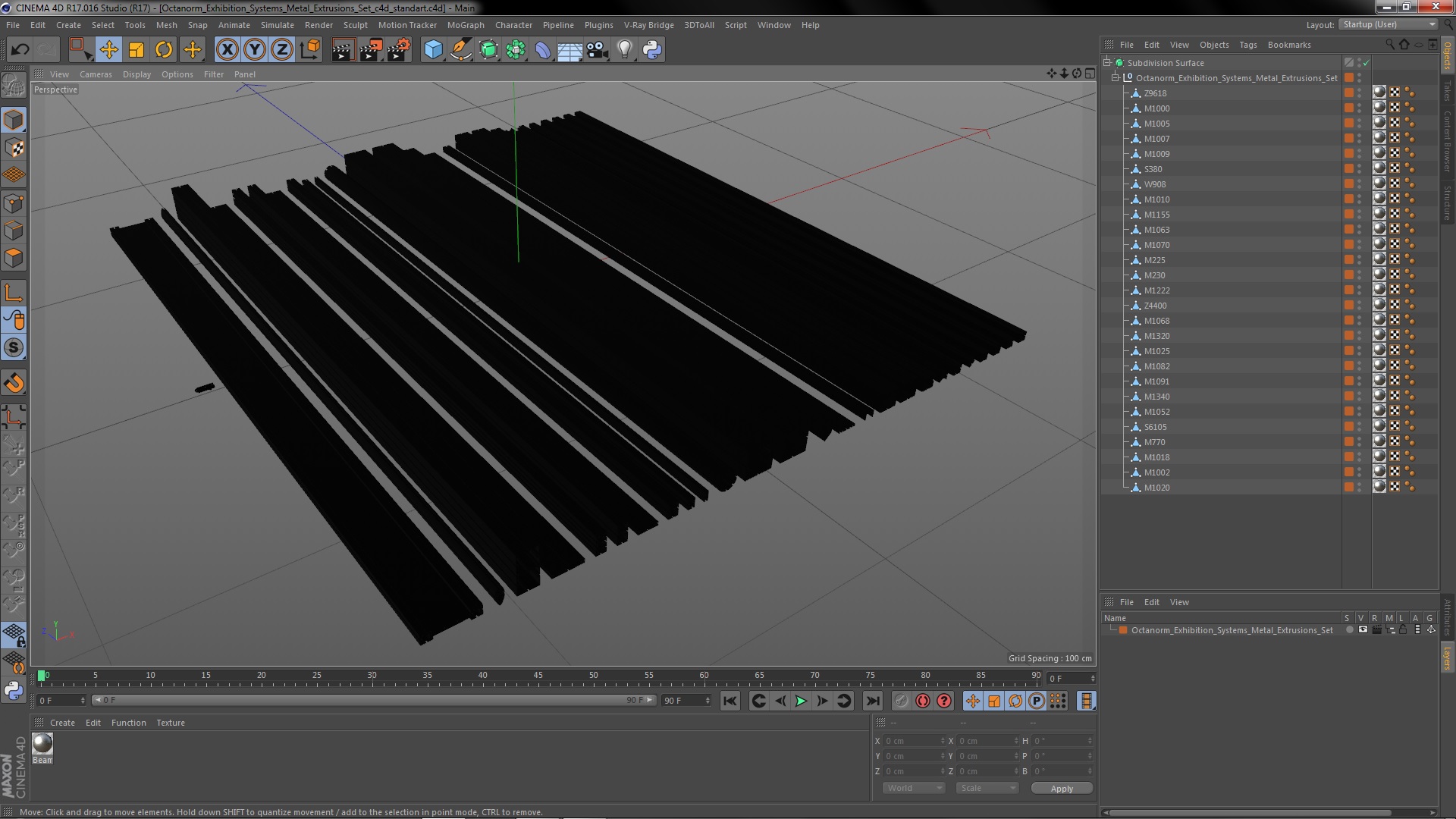
Task: Select the M1020 object
Action: (1156, 488)
